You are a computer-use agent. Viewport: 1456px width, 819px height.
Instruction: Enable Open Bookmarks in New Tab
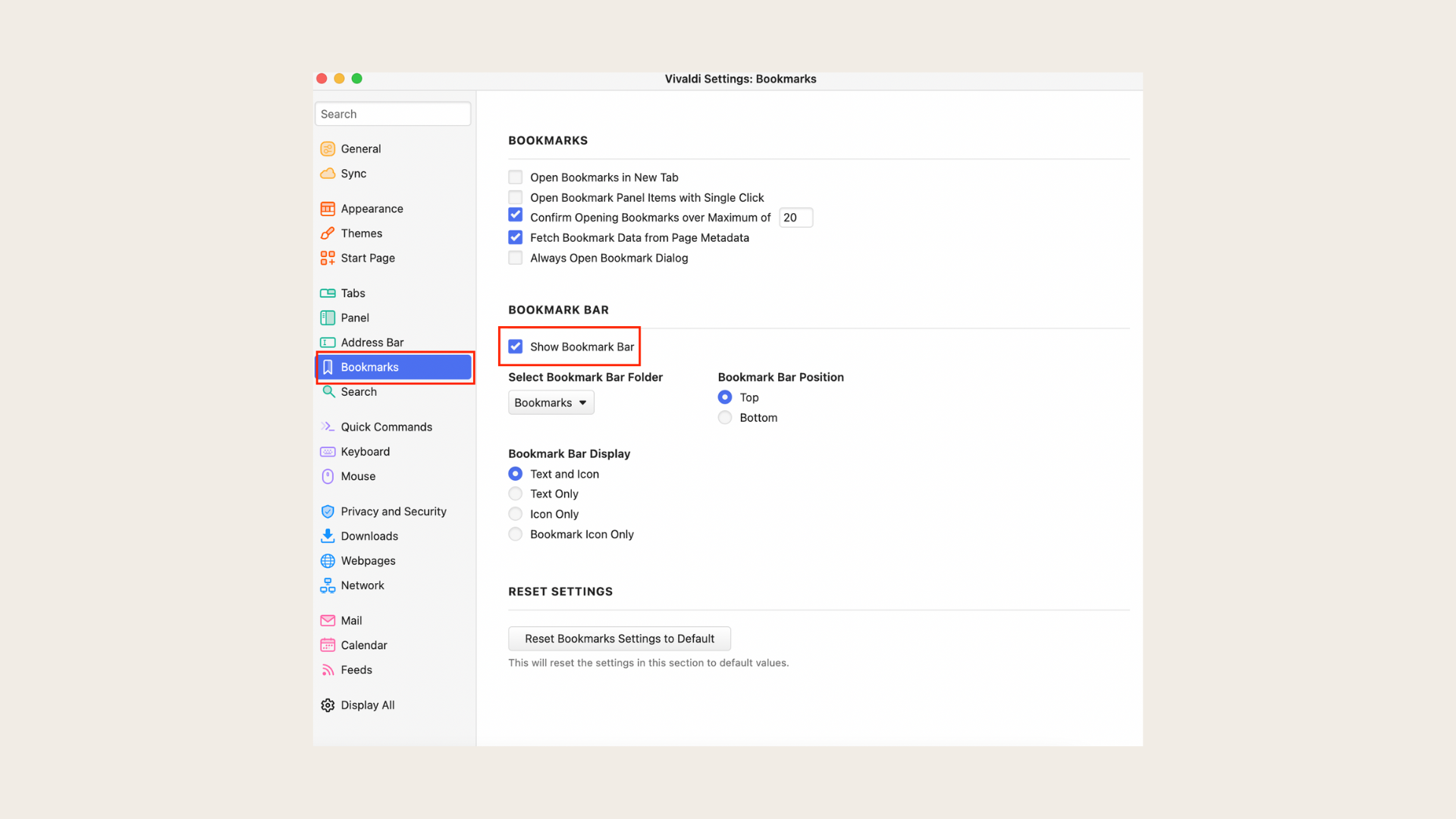pyautogui.click(x=515, y=177)
